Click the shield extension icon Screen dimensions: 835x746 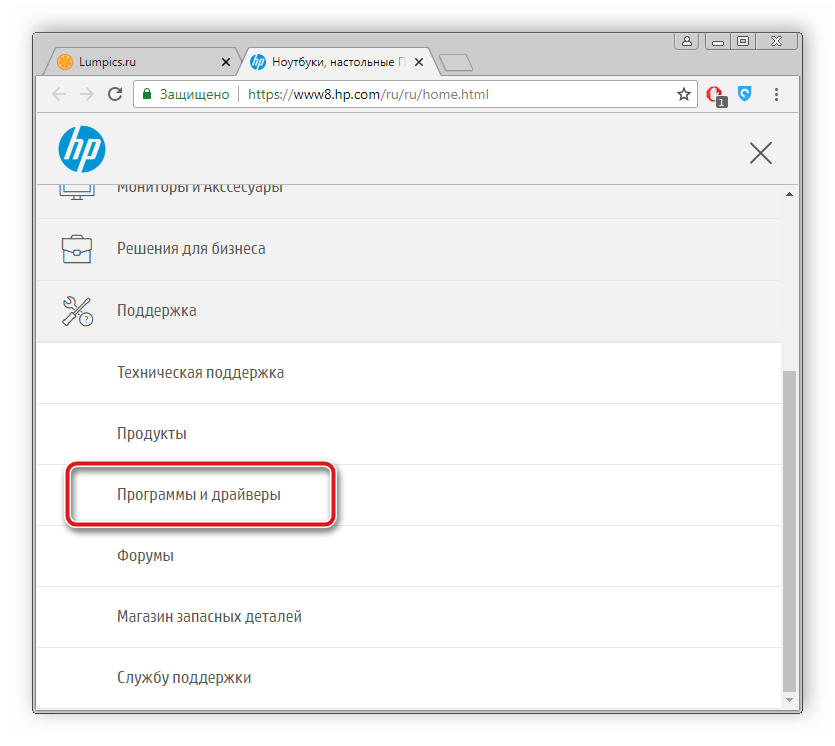(743, 94)
